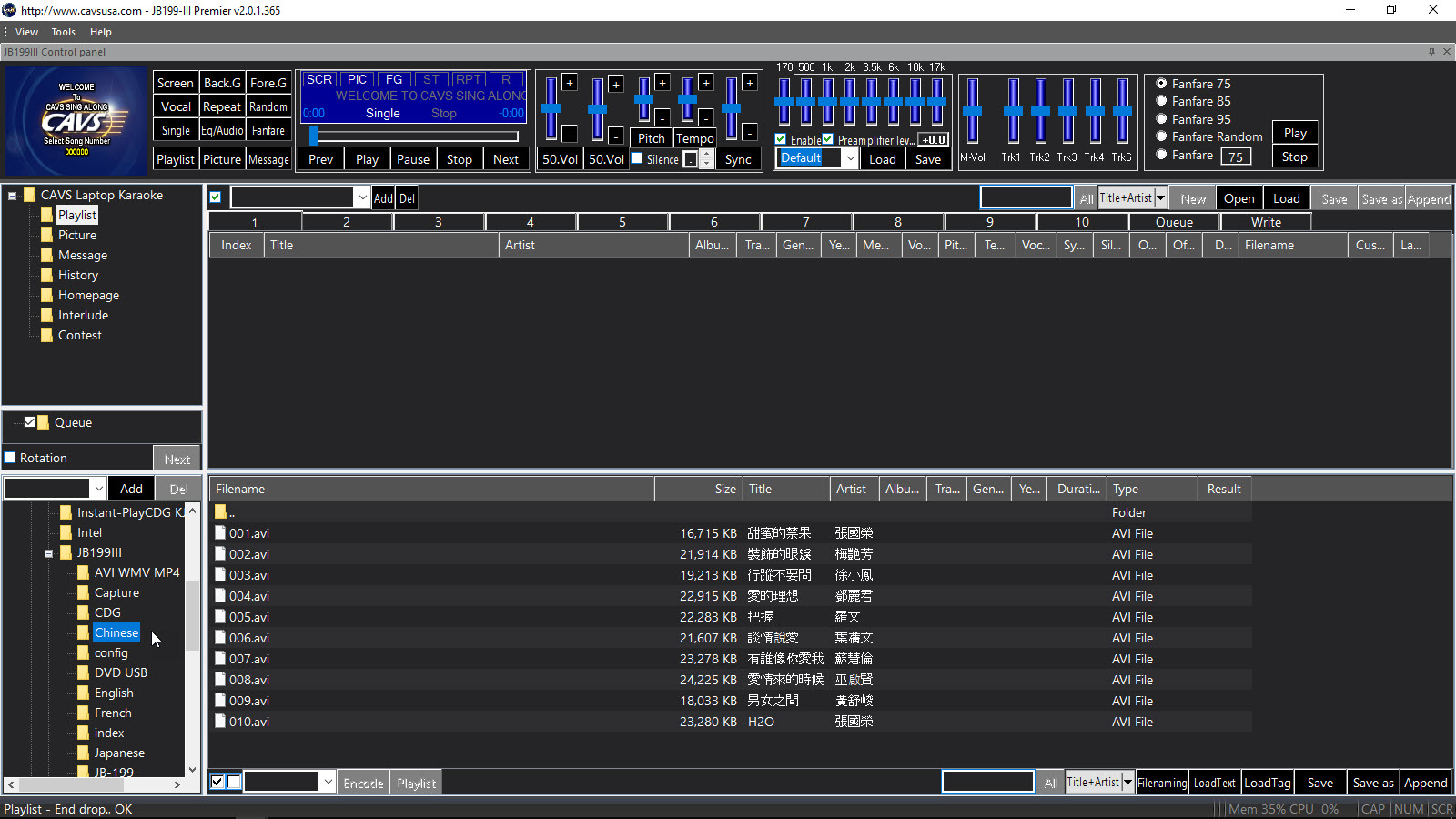Click the file icon of 001.avi
The height and width of the screenshot is (819, 1456).
tap(220, 533)
